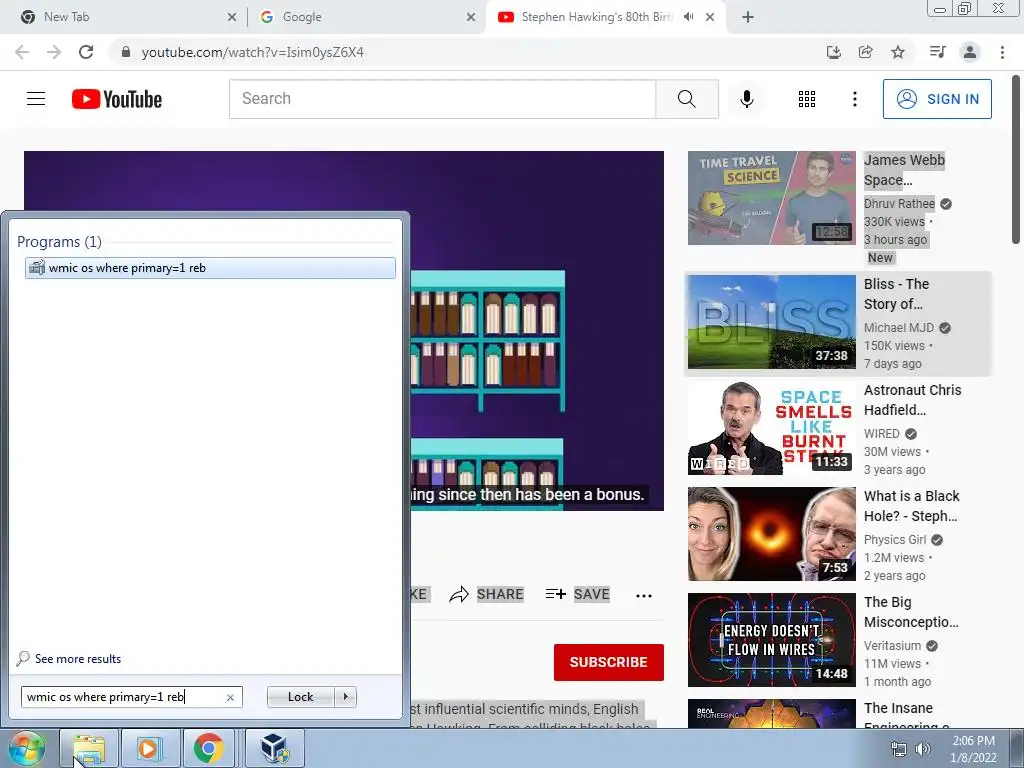
Task: Open the network tray icon
Action: [899, 750]
